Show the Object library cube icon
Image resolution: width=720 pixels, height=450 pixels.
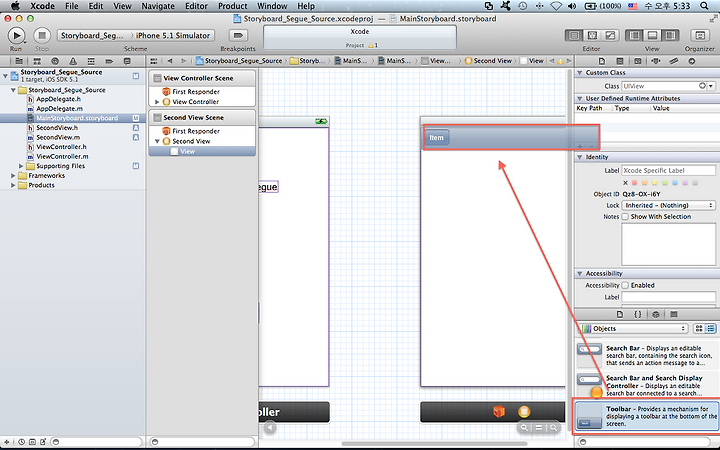point(656,315)
